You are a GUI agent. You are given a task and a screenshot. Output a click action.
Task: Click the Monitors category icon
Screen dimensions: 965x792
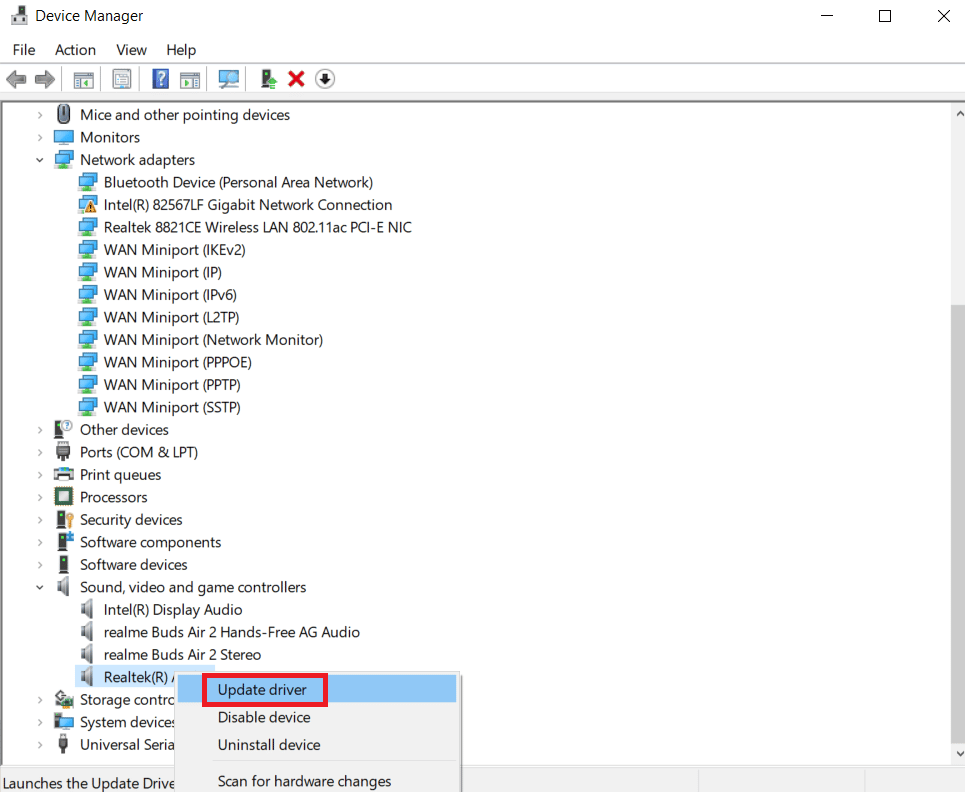[63, 137]
